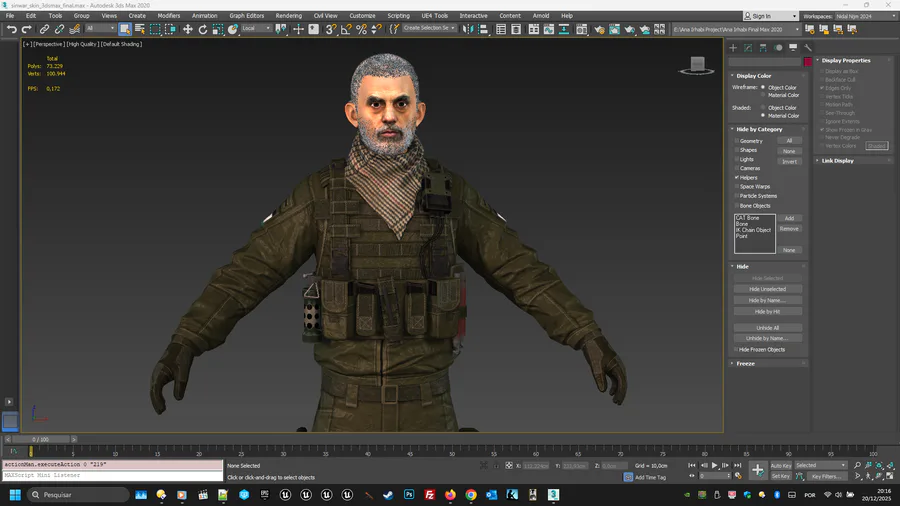Open Select by Name dialog icon

point(139,29)
